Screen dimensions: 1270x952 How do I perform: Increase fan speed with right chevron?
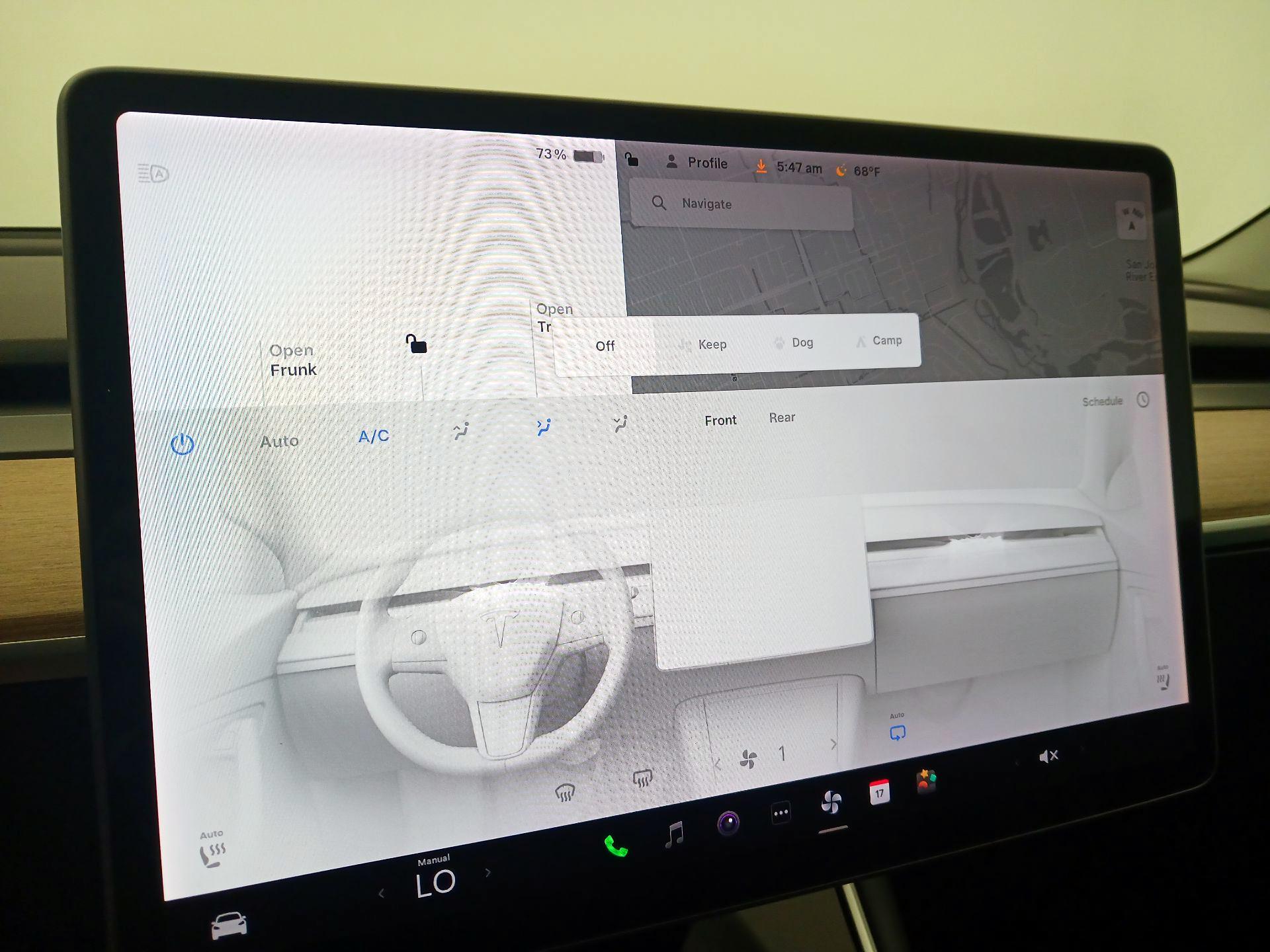[833, 744]
